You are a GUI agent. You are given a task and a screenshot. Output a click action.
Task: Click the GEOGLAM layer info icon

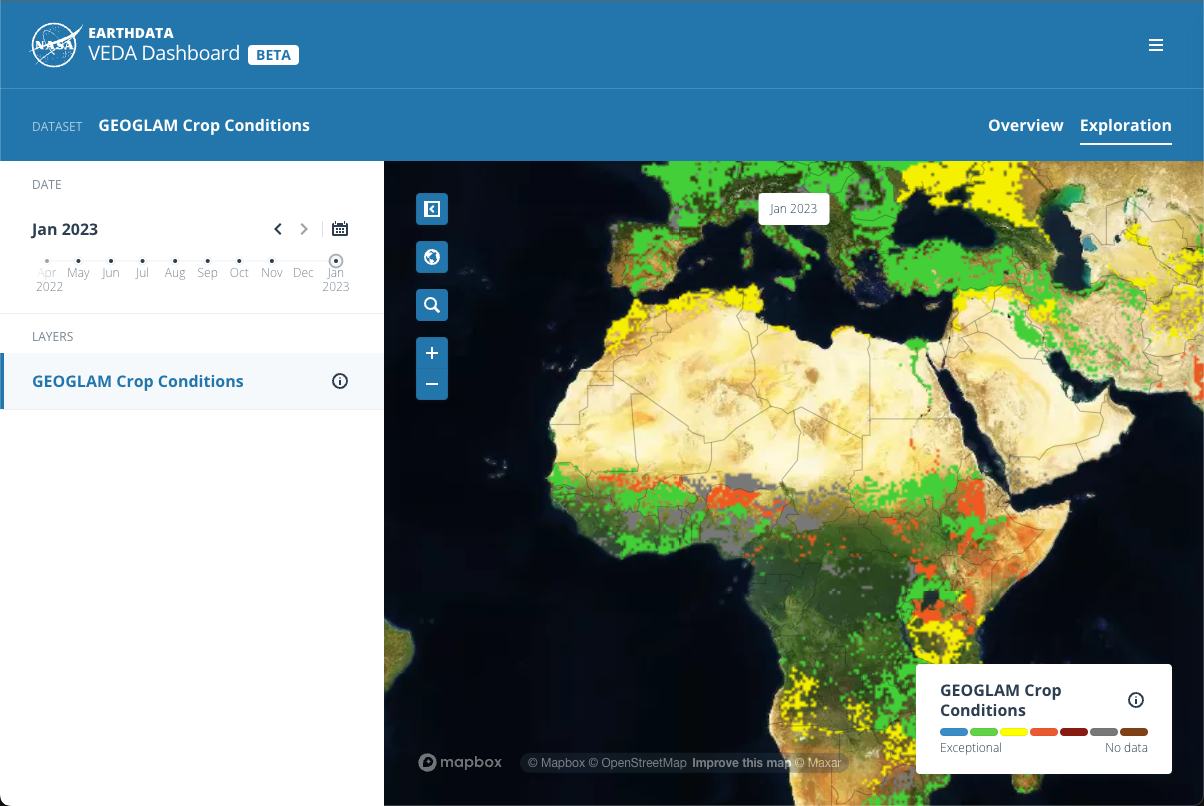point(339,381)
